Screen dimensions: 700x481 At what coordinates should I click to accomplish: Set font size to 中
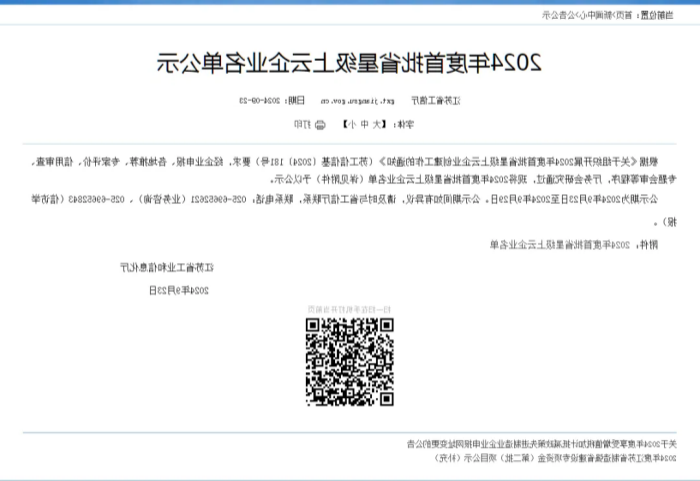coord(364,125)
